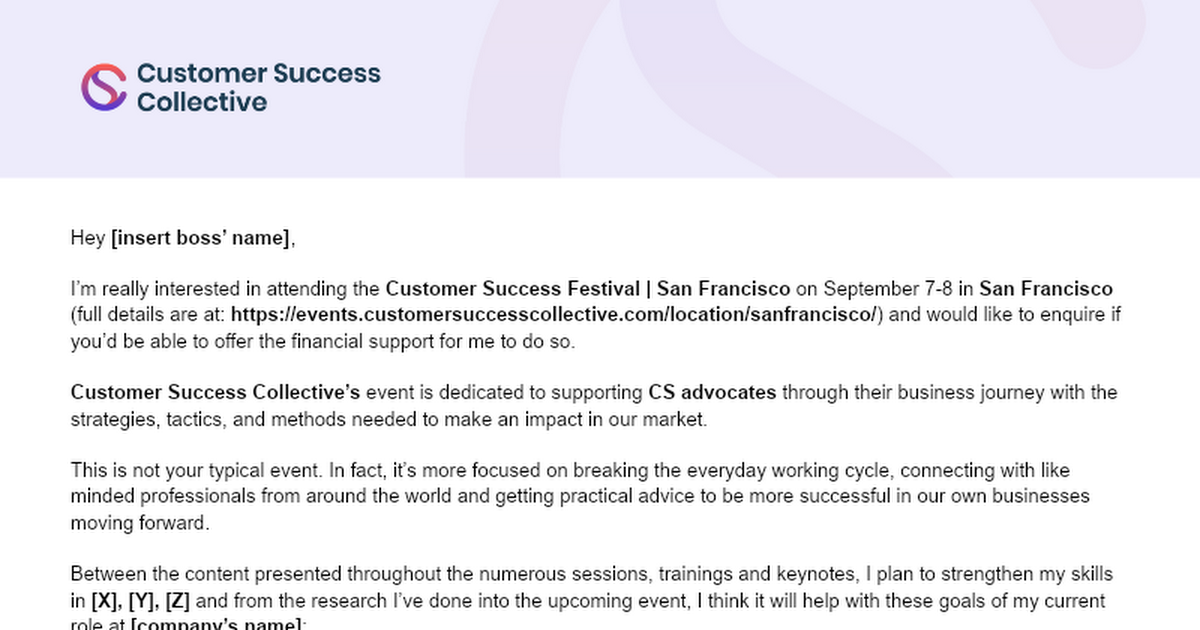This screenshot has height=630, width=1200.
Task: Click the word 'Collective' in the header logo
Action: [x=202, y=102]
